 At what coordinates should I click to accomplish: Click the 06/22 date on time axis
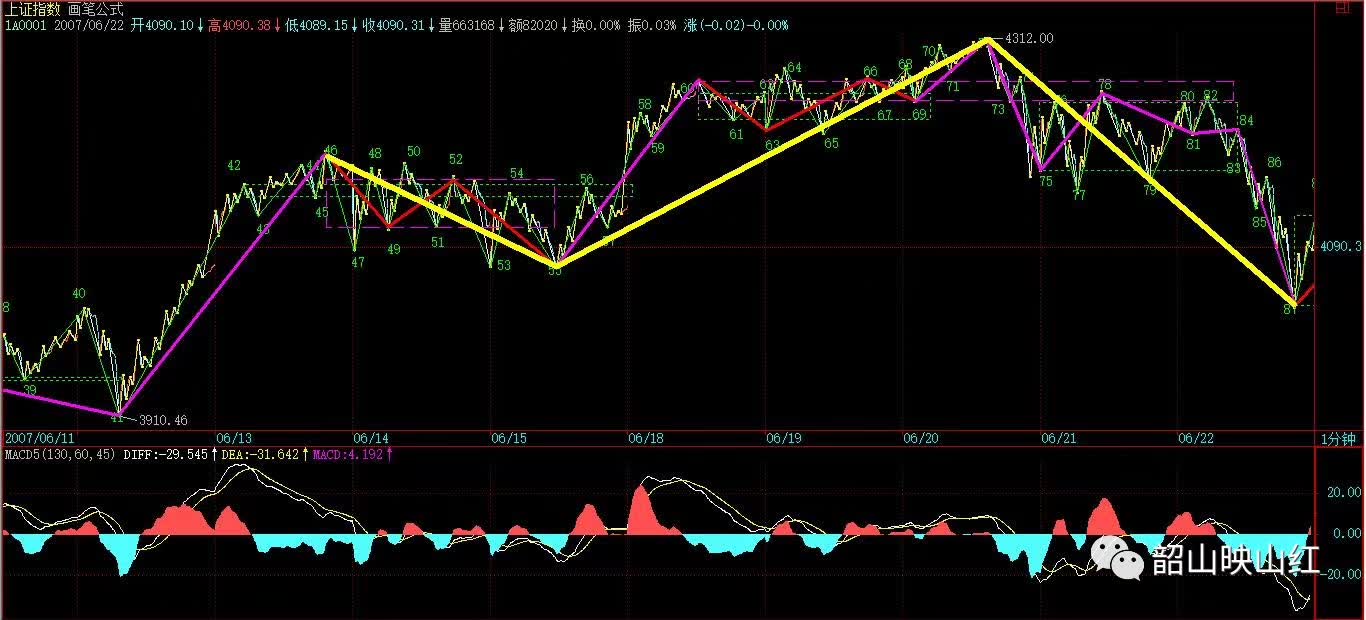coord(1196,439)
